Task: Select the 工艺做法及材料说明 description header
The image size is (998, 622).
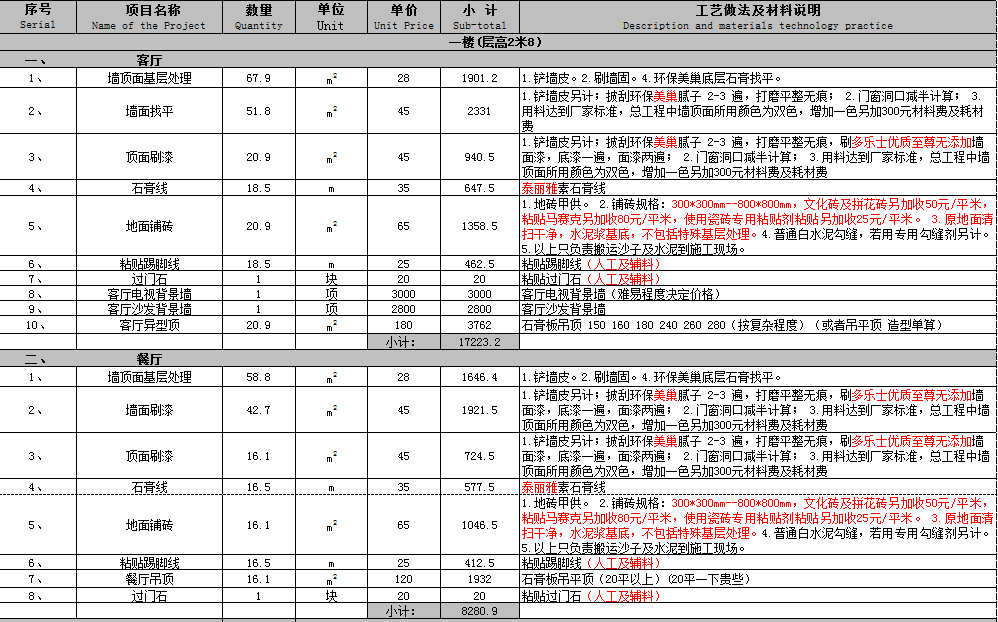Action: 757,17
